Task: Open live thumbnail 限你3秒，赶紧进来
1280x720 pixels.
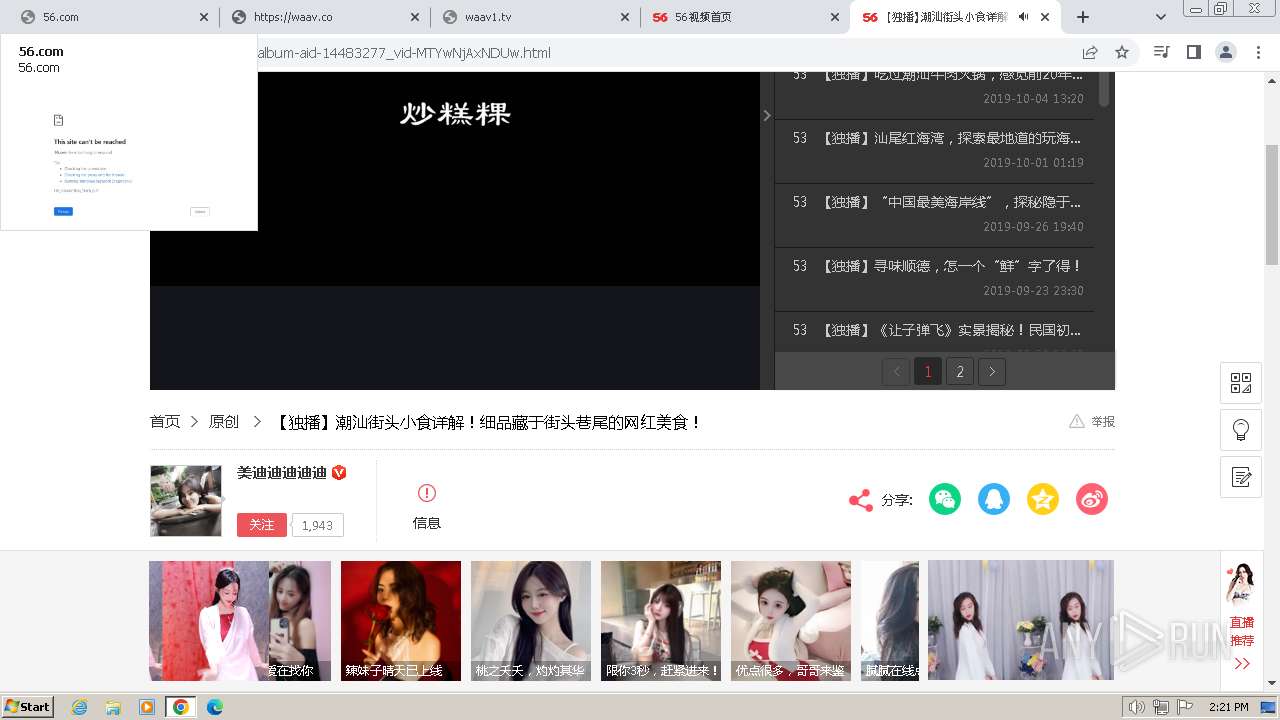Action: (661, 621)
